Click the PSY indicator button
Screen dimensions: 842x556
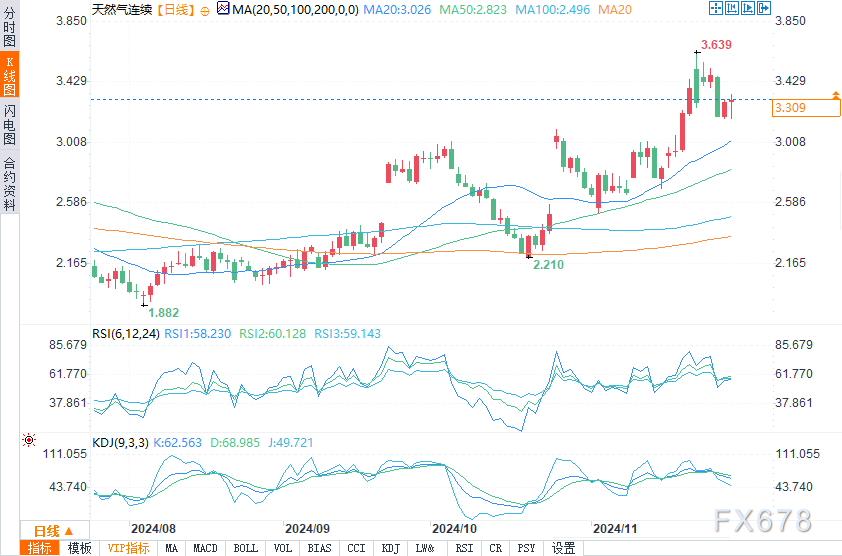coord(527,548)
